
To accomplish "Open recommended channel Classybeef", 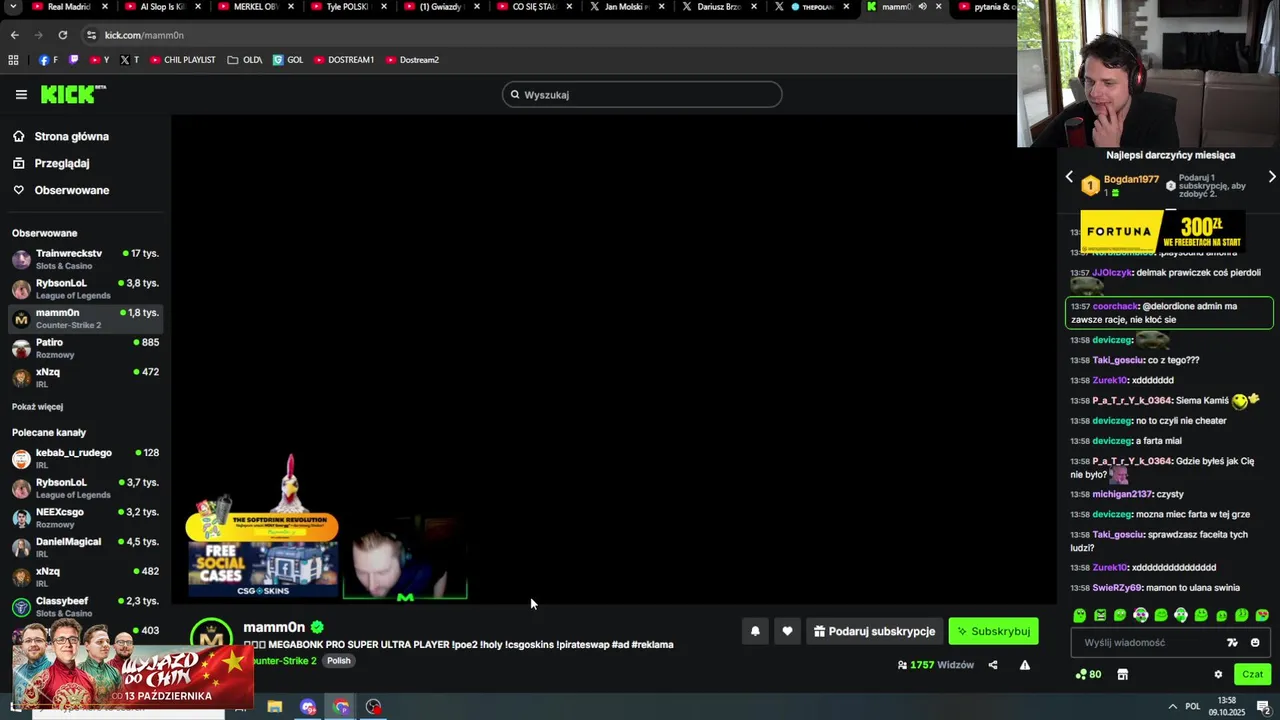I will click(86, 606).
